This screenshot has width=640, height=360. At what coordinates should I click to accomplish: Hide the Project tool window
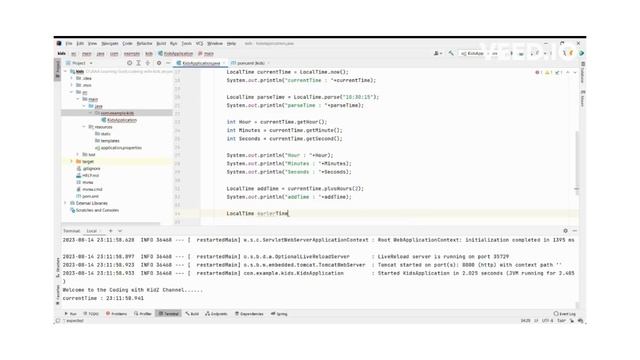click(168, 63)
